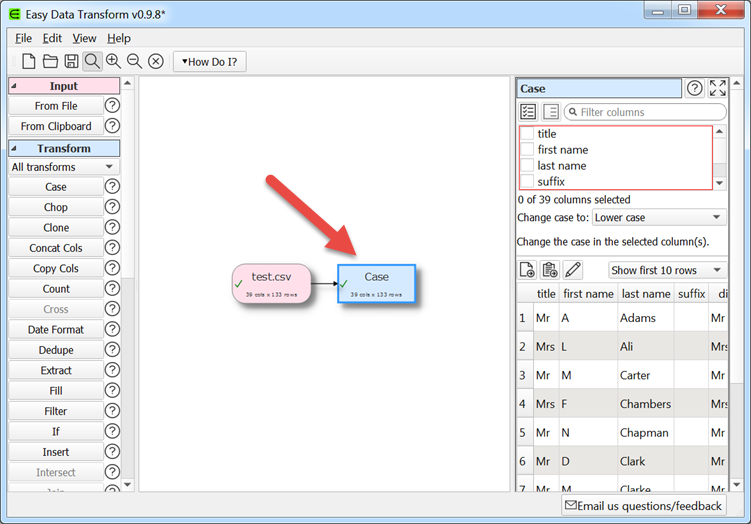
Task: Open the 'All transforms' category dropdown
Action: pos(64,167)
